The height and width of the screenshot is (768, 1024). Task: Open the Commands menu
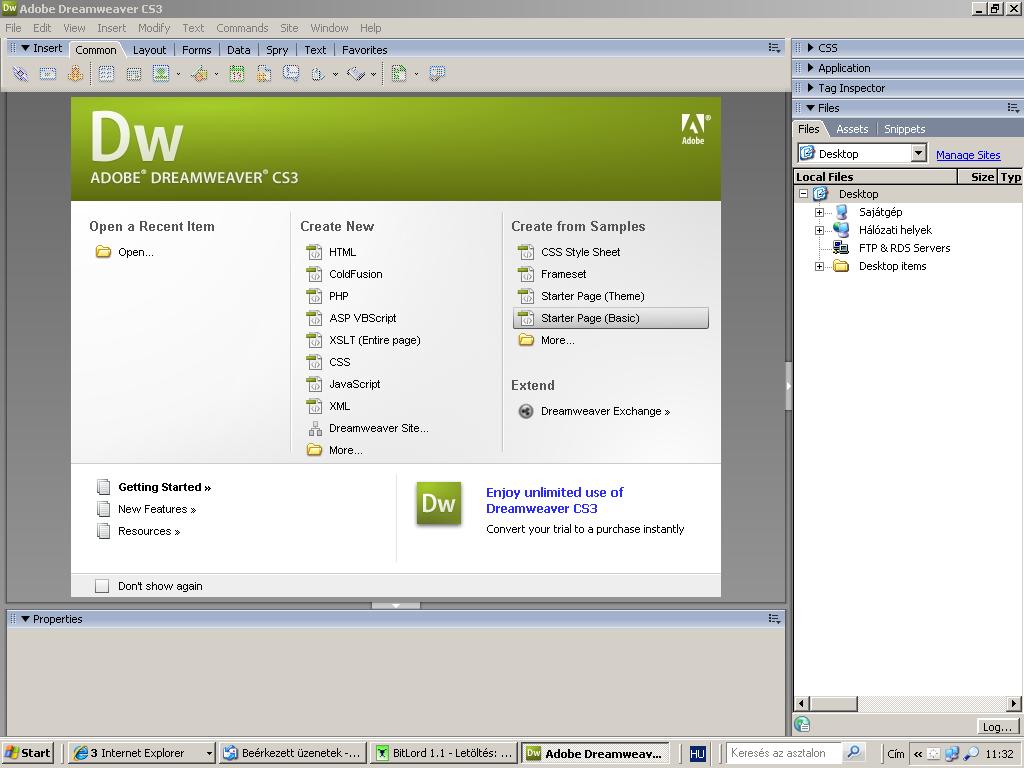(x=242, y=28)
